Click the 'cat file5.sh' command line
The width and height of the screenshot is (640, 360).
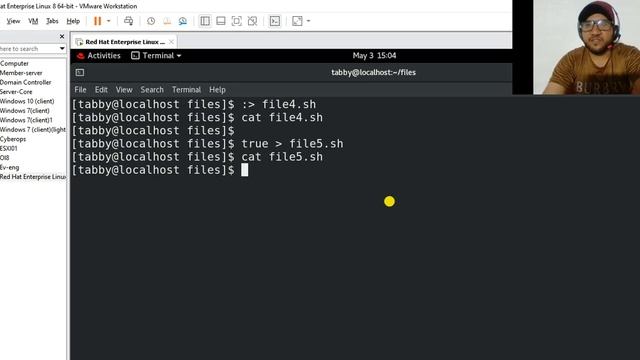282,157
